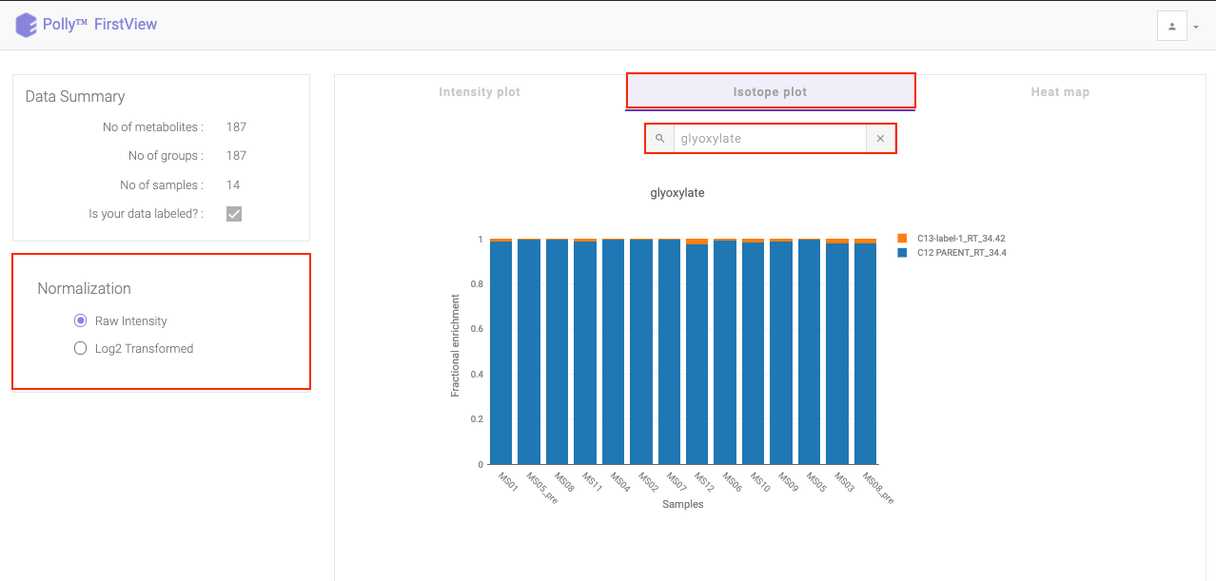Screen dimensions: 1216x581
Task: Click the glyoxylate search input field
Action: point(770,139)
